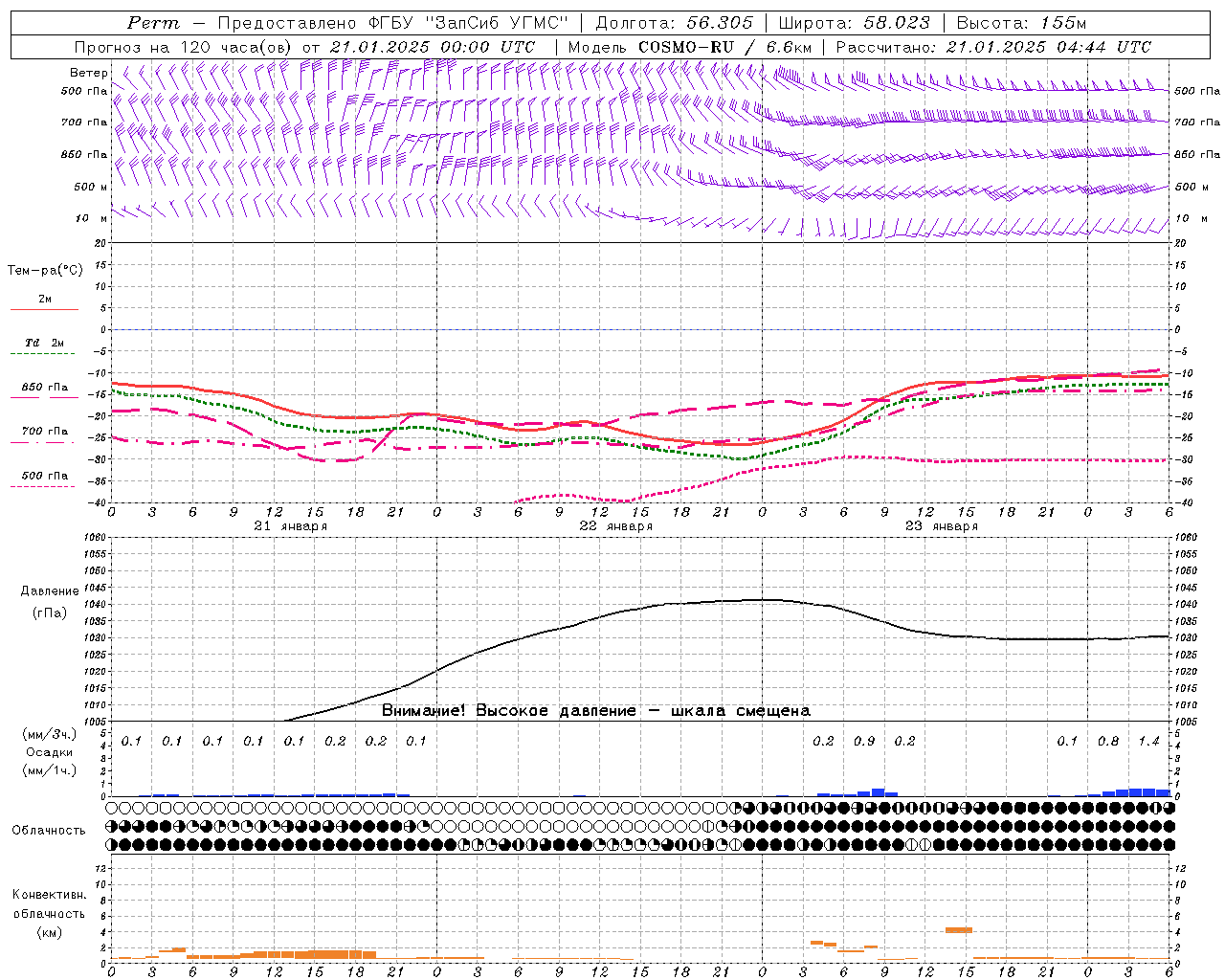Click the "Высота: 155м" header field
This screenshot has height=980, width=1225.
coord(1021,23)
